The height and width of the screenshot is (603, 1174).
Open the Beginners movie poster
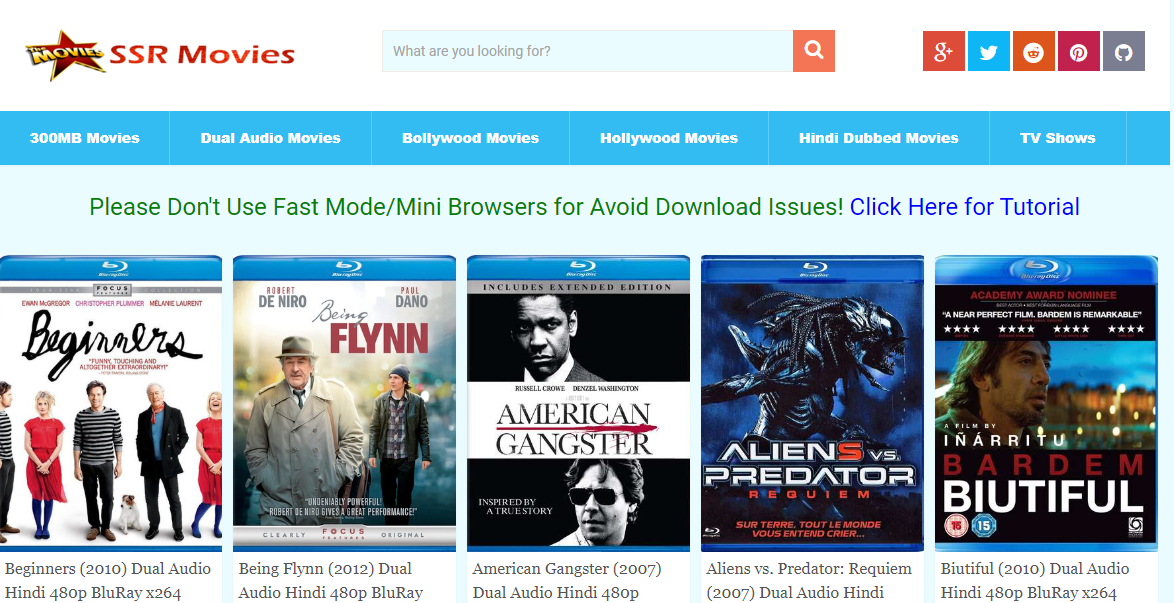click(111, 403)
